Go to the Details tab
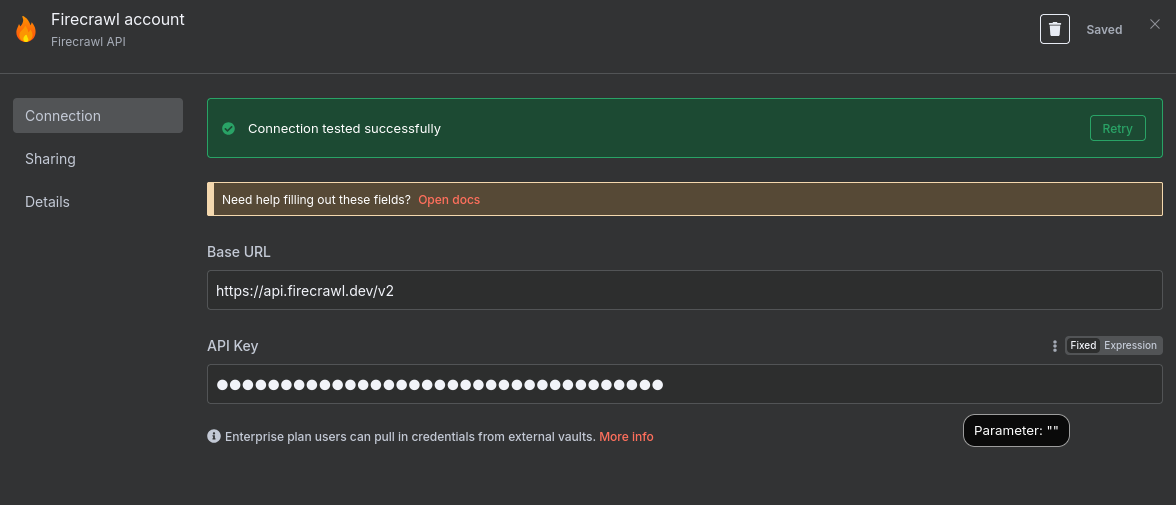 tap(47, 202)
